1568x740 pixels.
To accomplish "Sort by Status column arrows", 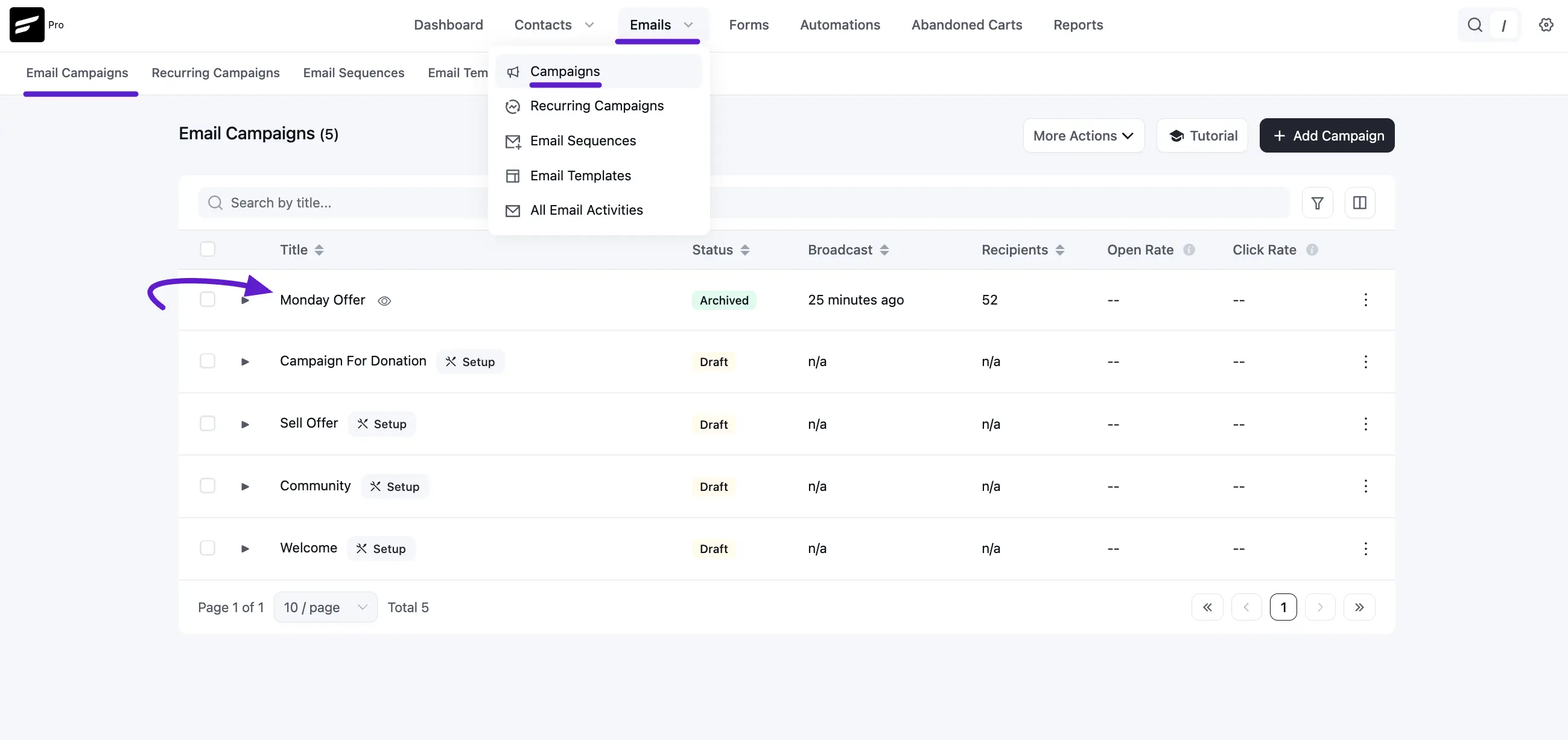I will pyautogui.click(x=744, y=250).
